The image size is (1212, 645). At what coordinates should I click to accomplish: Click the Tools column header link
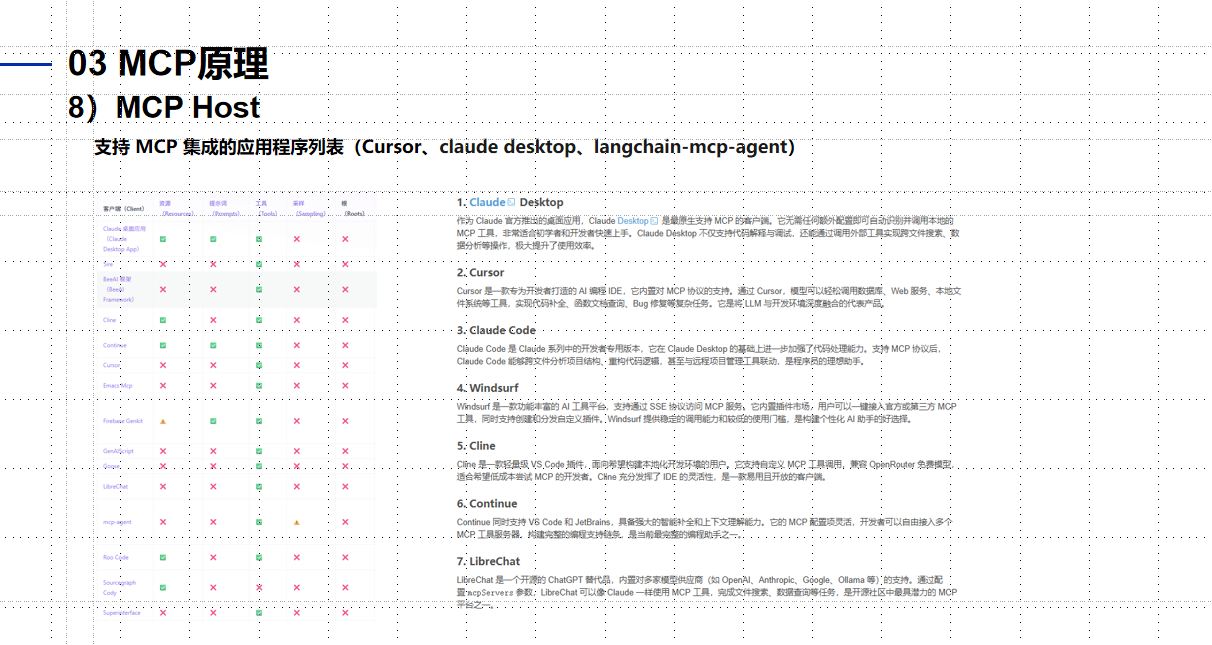click(x=266, y=208)
